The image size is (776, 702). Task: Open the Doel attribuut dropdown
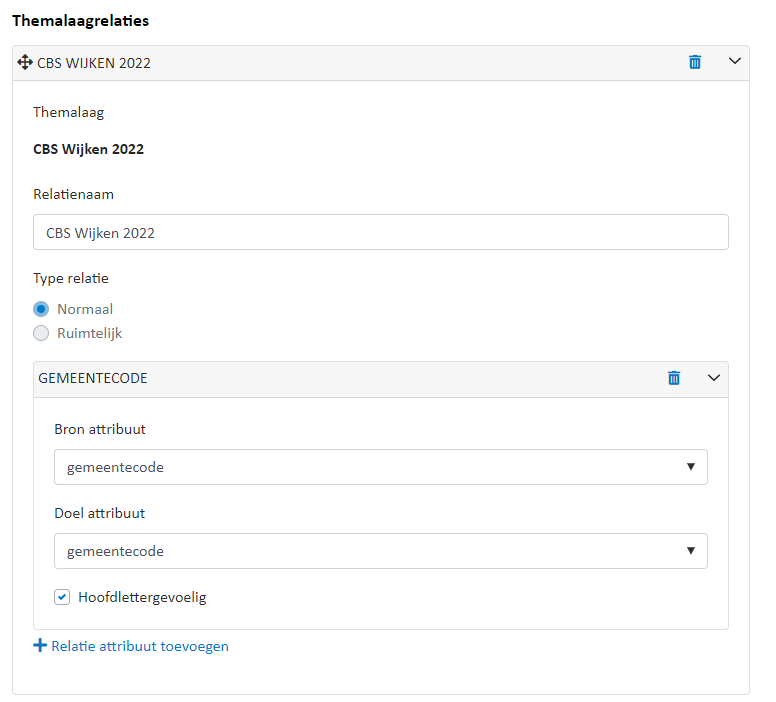tap(381, 551)
